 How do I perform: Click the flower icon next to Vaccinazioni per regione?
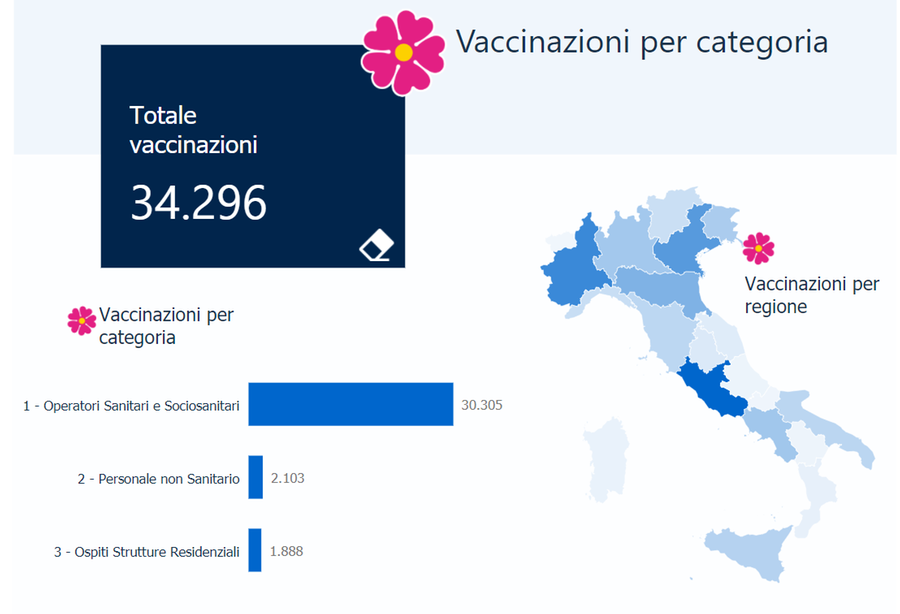pyautogui.click(x=758, y=247)
